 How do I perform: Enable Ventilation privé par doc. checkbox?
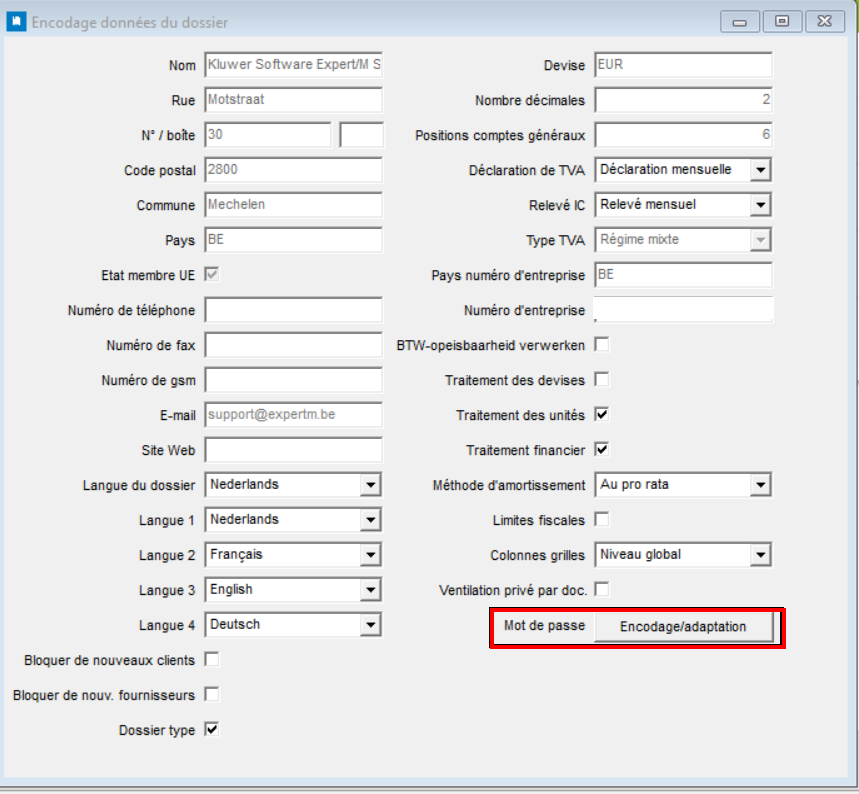click(602, 590)
